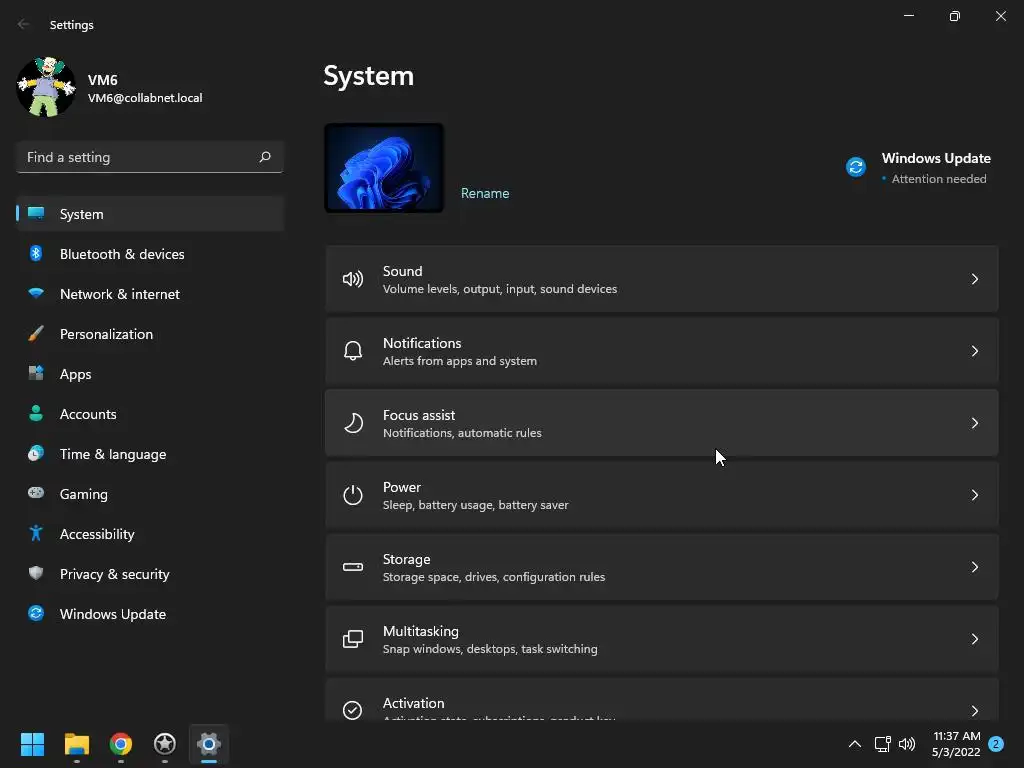Viewport: 1024px width, 768px height.
Task: Click the Find a setting search box
Action: pyautogui.click(x=150, y=157)
